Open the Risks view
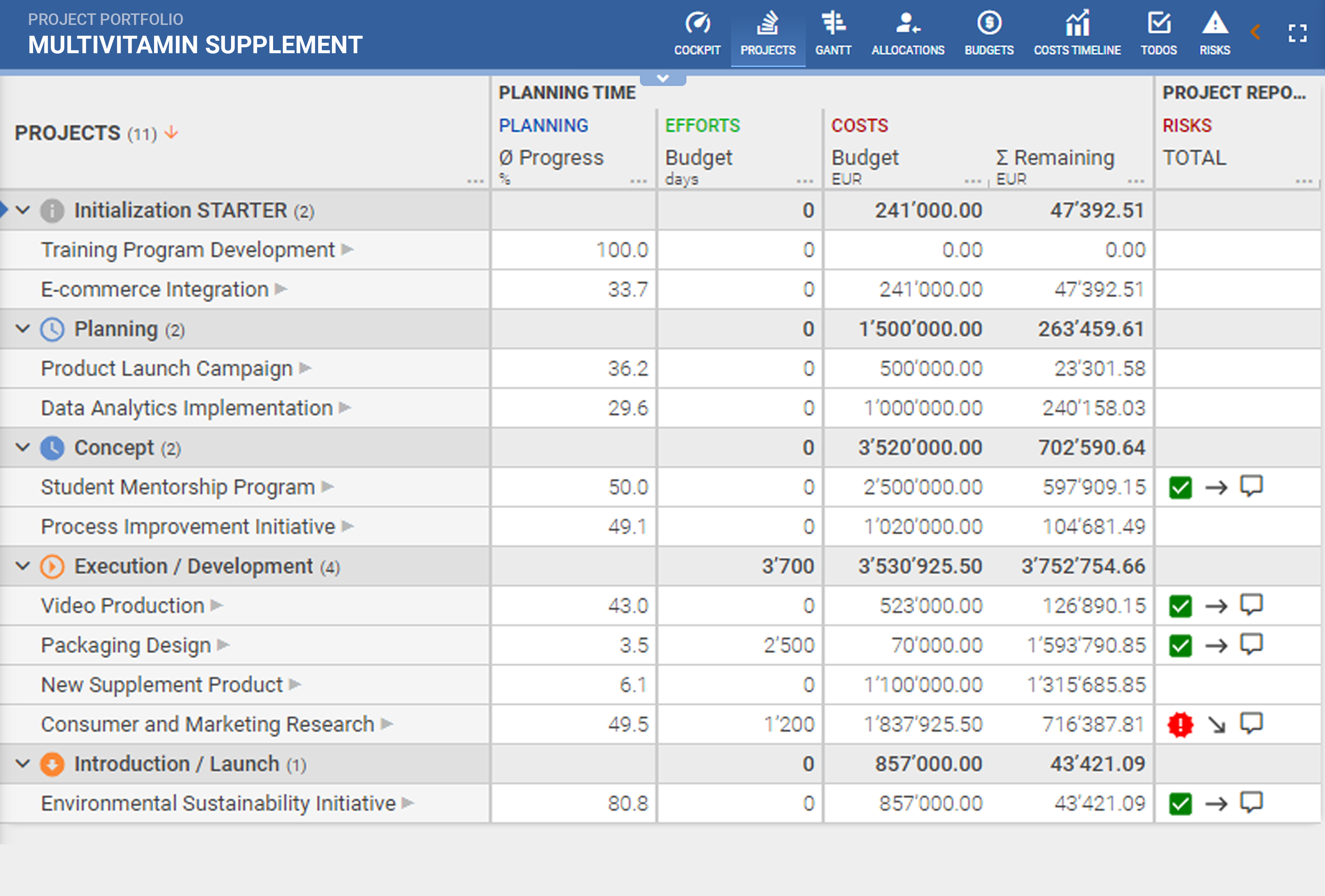 1214,33
